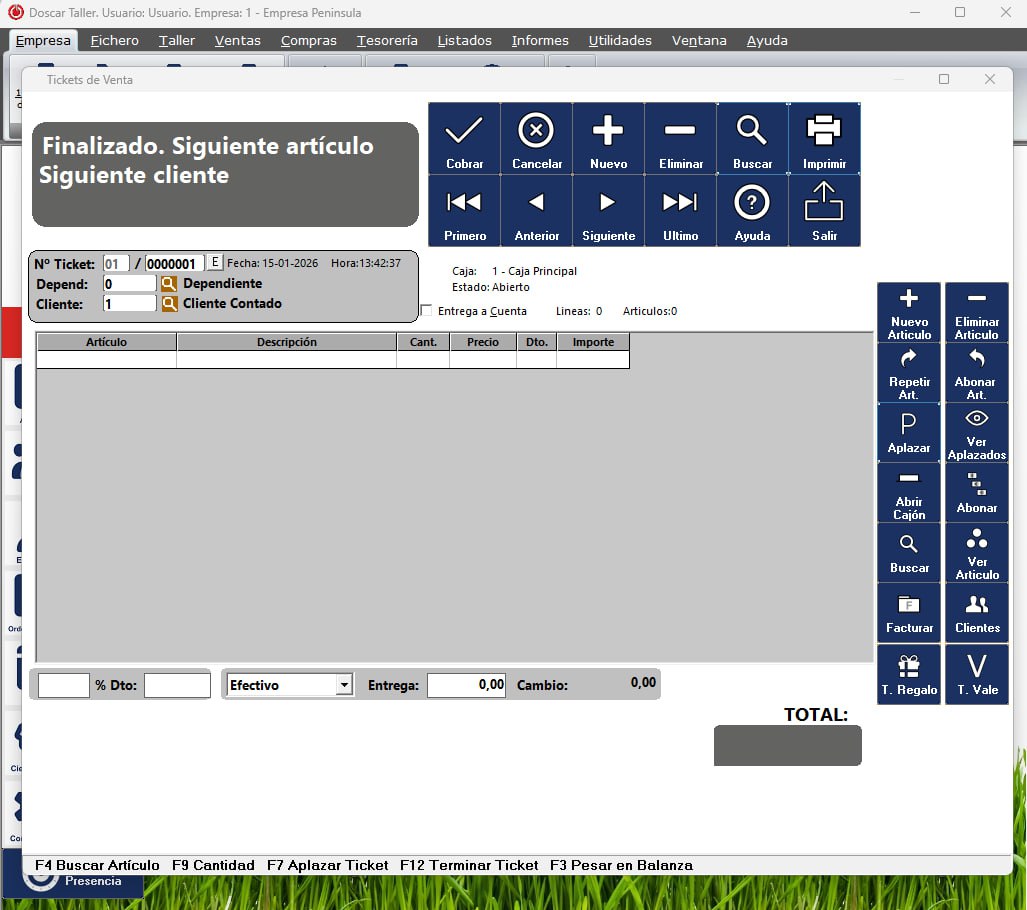Click the Entrega amount input field

466,685
